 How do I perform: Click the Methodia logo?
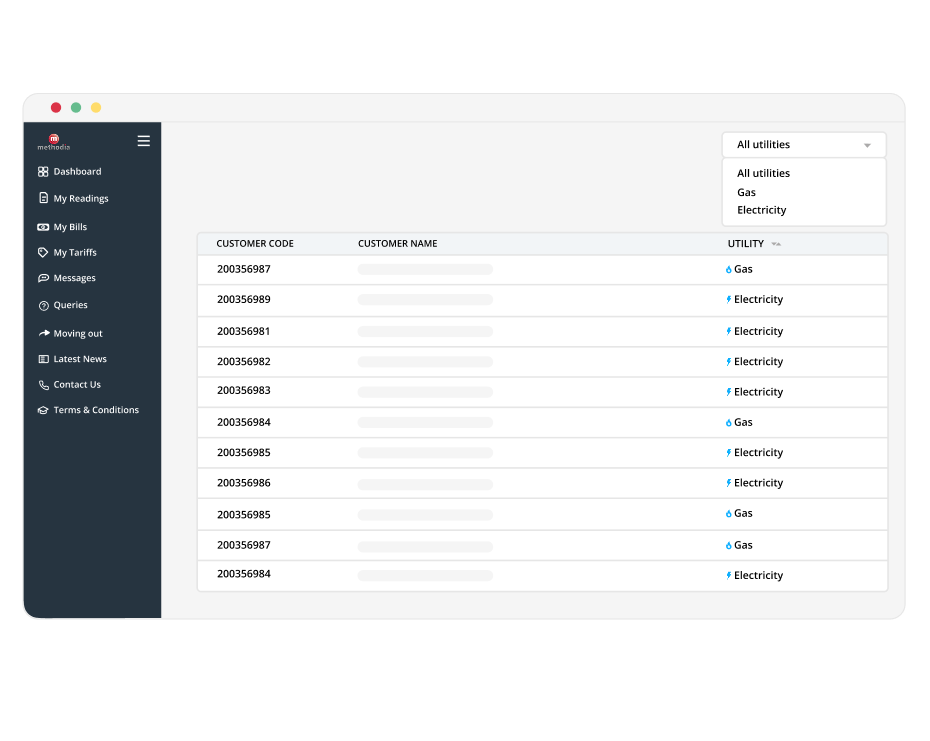pos(54,141)
